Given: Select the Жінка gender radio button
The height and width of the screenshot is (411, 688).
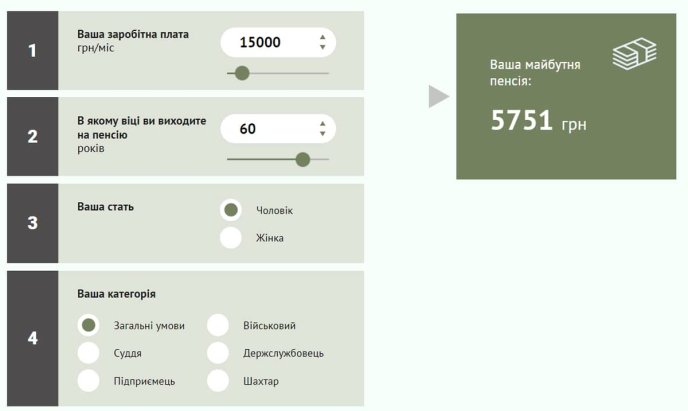Looking at the screenshot, I should point(231,238).
